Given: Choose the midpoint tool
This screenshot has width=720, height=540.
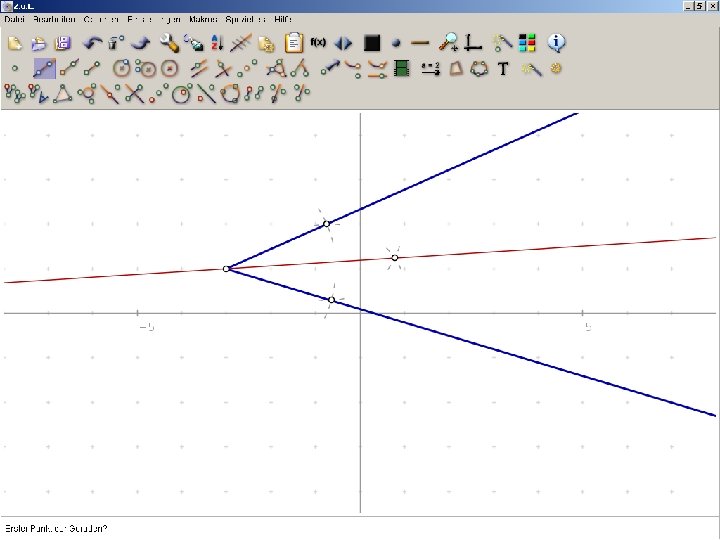Looking at the screenshot, I should point(247,68).
